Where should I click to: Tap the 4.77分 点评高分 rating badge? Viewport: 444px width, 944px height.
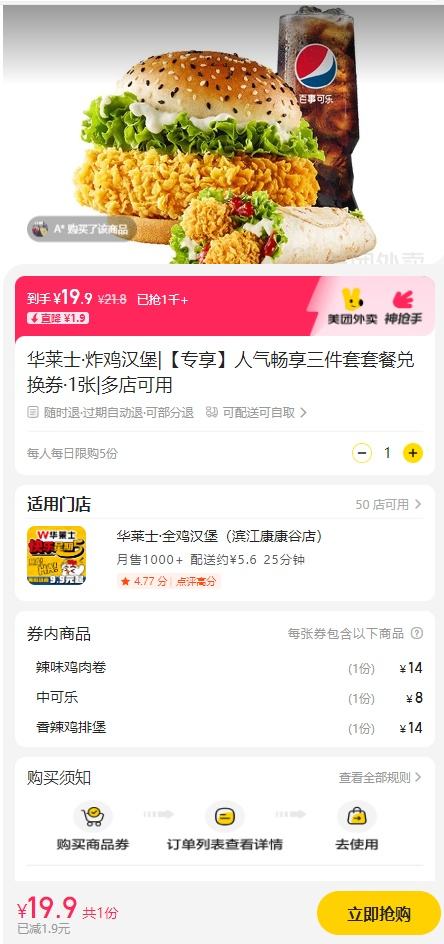pyautogui.click(x=169, y=581)
